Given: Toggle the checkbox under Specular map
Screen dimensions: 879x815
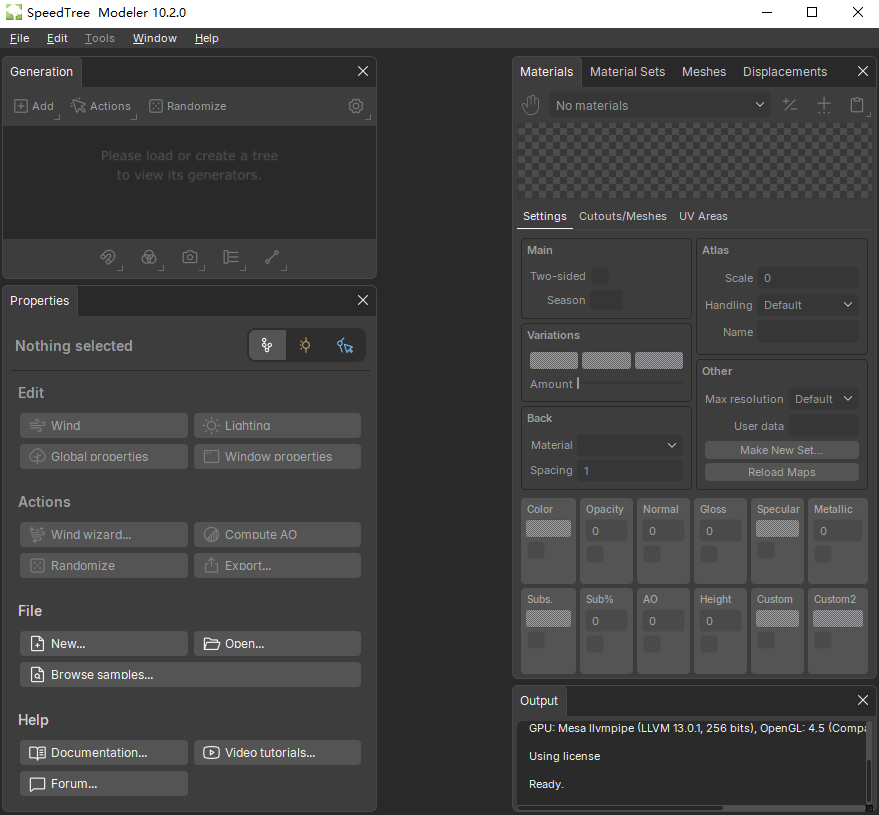Looking at the screenshot, I should (766, 550).
